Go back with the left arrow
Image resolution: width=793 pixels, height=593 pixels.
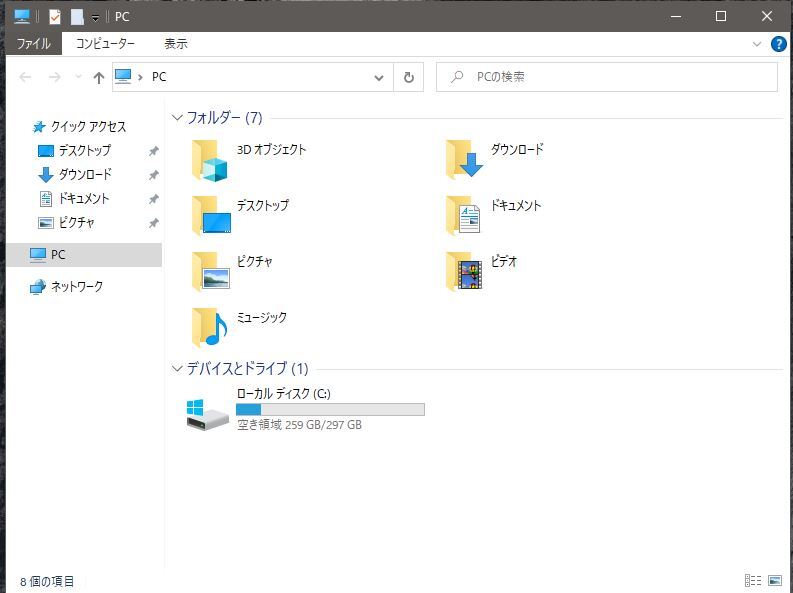25,77
